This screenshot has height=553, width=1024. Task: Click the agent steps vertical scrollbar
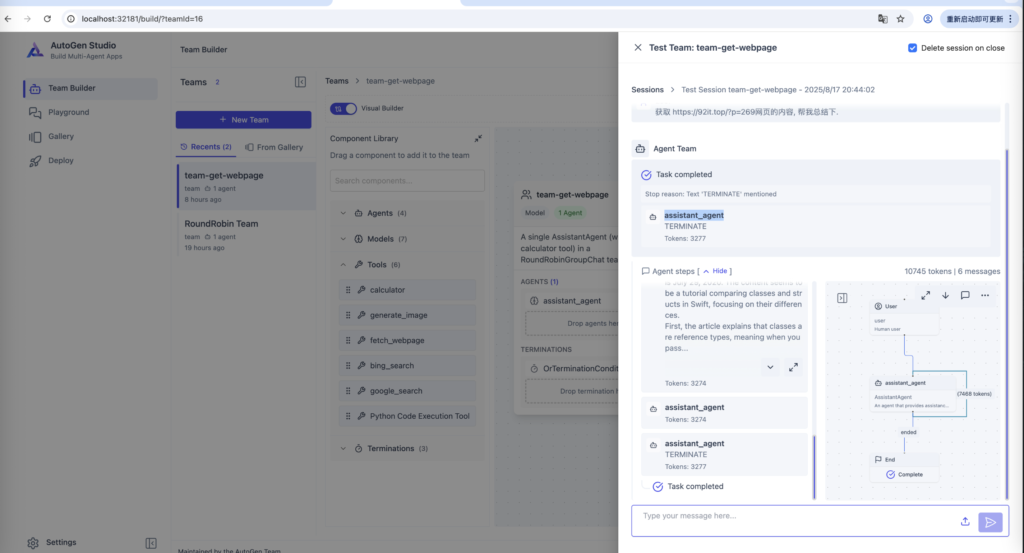coord(814,467)
